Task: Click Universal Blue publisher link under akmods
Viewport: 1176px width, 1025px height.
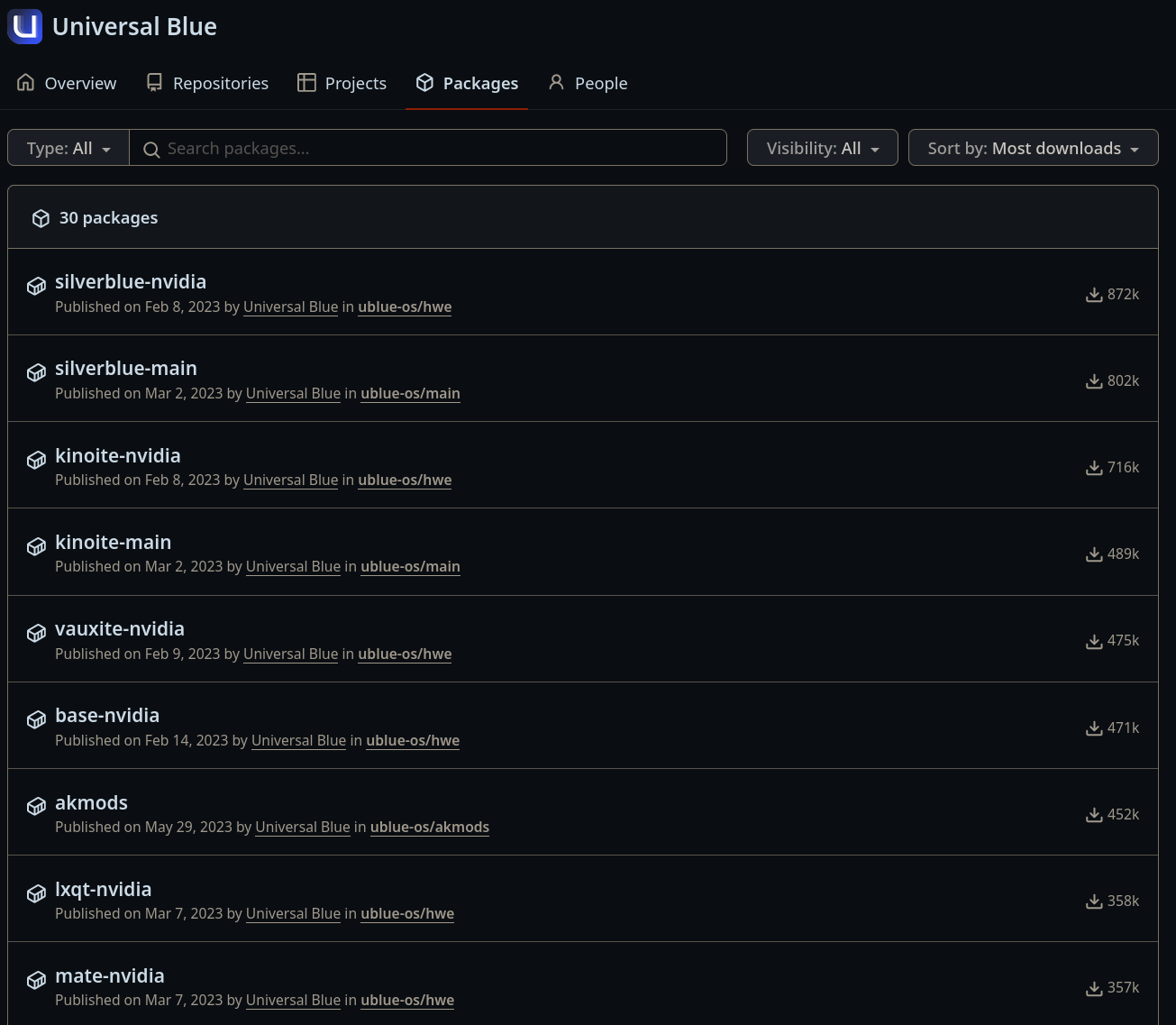Action: (303, 827)
